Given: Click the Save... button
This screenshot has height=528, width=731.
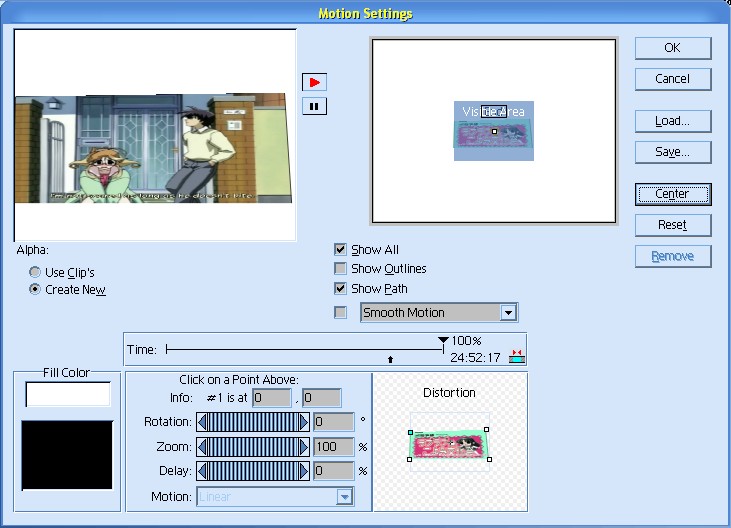Looking at the screenshot, I should (x=673, y=152).
